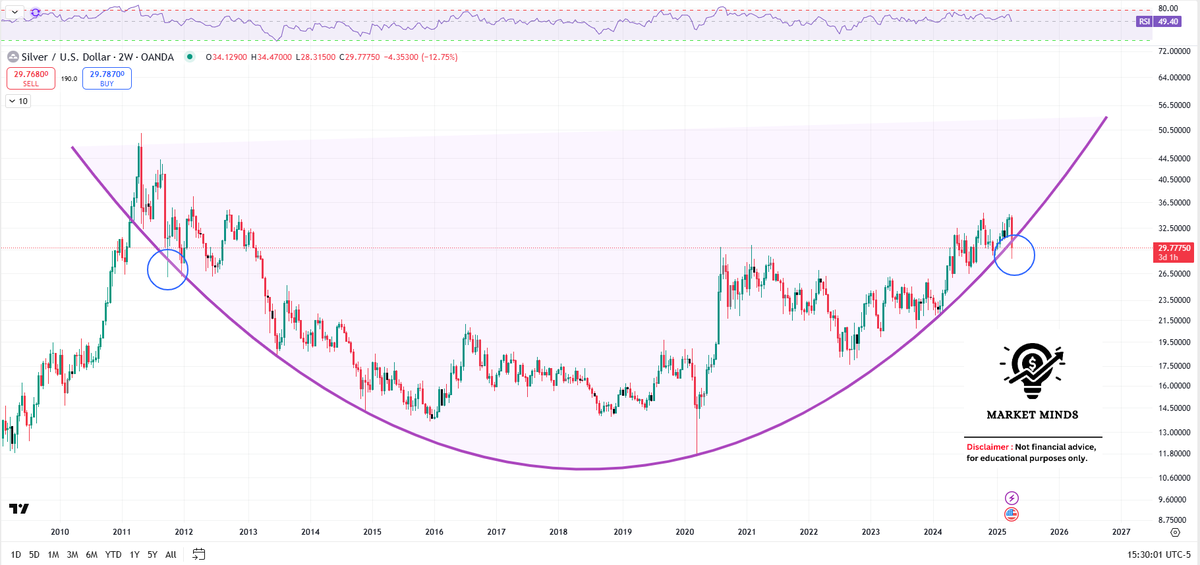Expand the indicators list showing 10

[x=18, y=101]
